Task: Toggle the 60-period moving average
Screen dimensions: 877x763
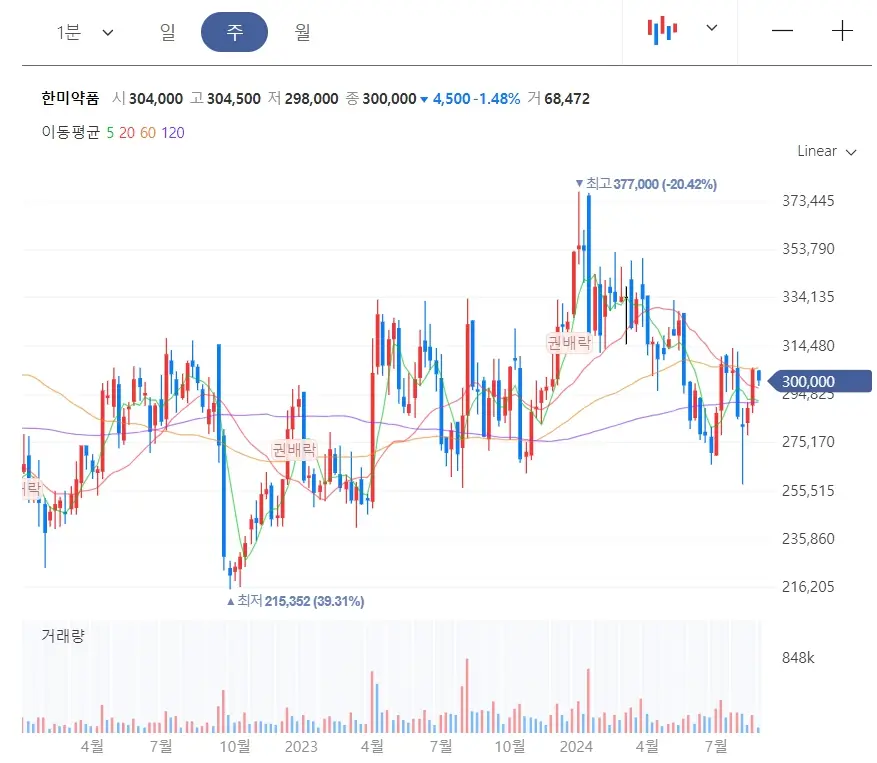Action: click(146, 131)
